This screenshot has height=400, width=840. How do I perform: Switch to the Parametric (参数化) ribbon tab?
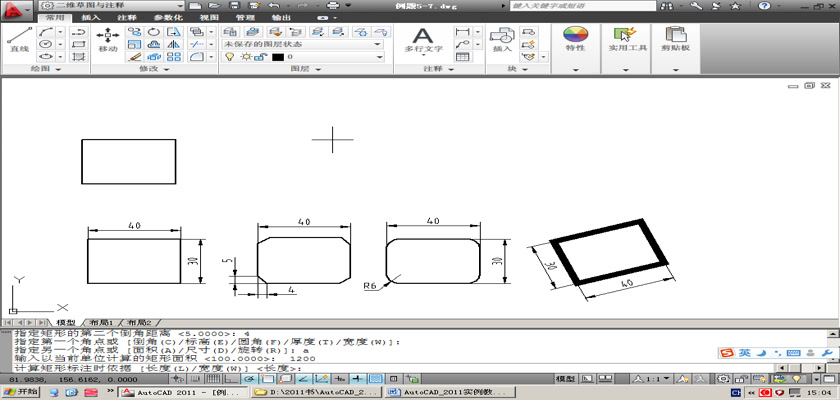click(x=168, y=18)
